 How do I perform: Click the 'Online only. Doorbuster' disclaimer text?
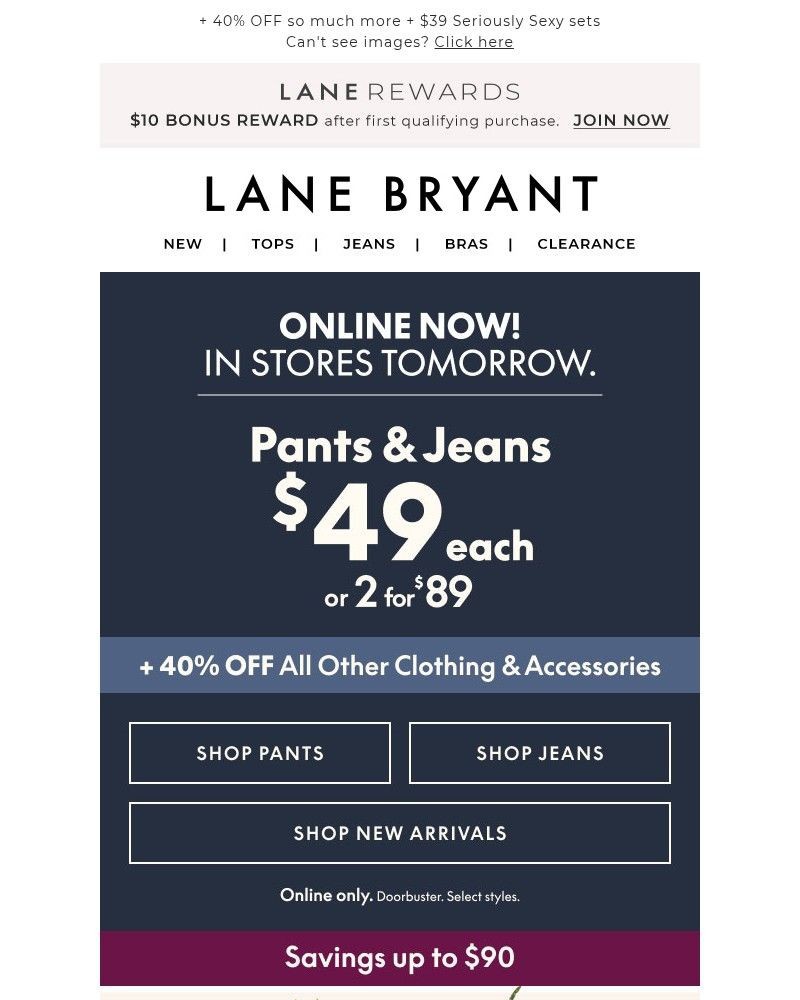click(399, 895)
